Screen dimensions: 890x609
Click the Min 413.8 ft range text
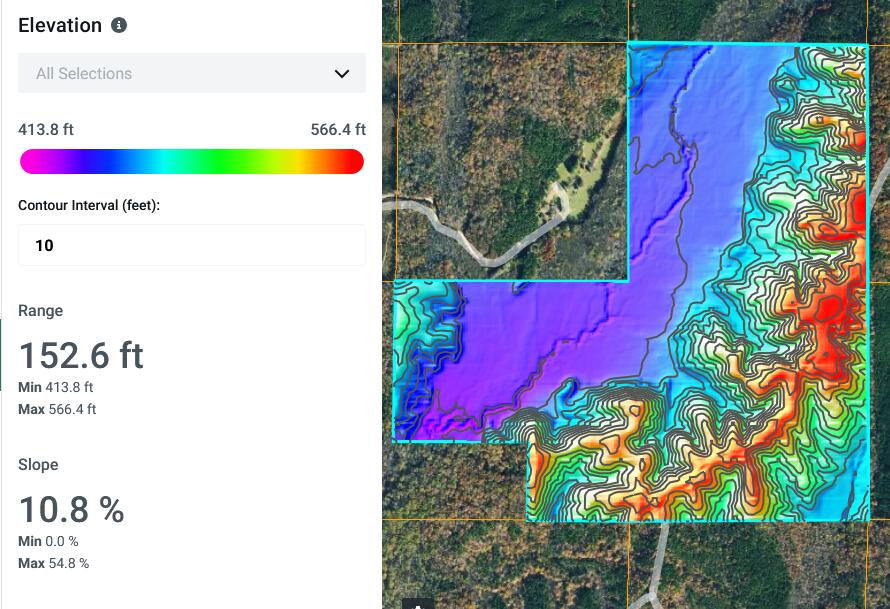point(56,387)
